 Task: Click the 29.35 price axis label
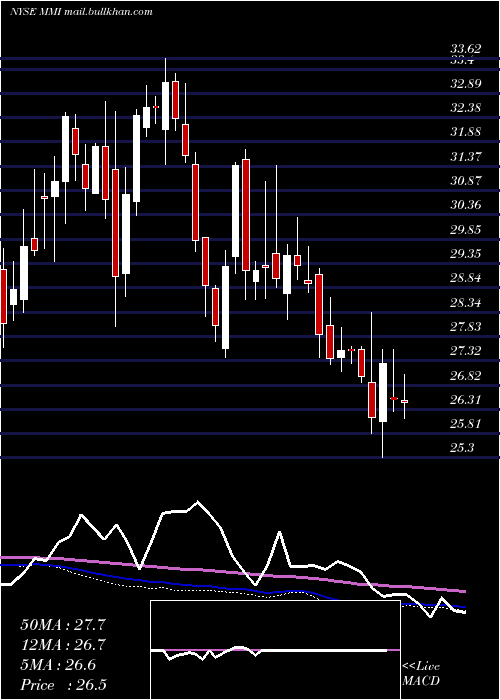tap(467, 254)
